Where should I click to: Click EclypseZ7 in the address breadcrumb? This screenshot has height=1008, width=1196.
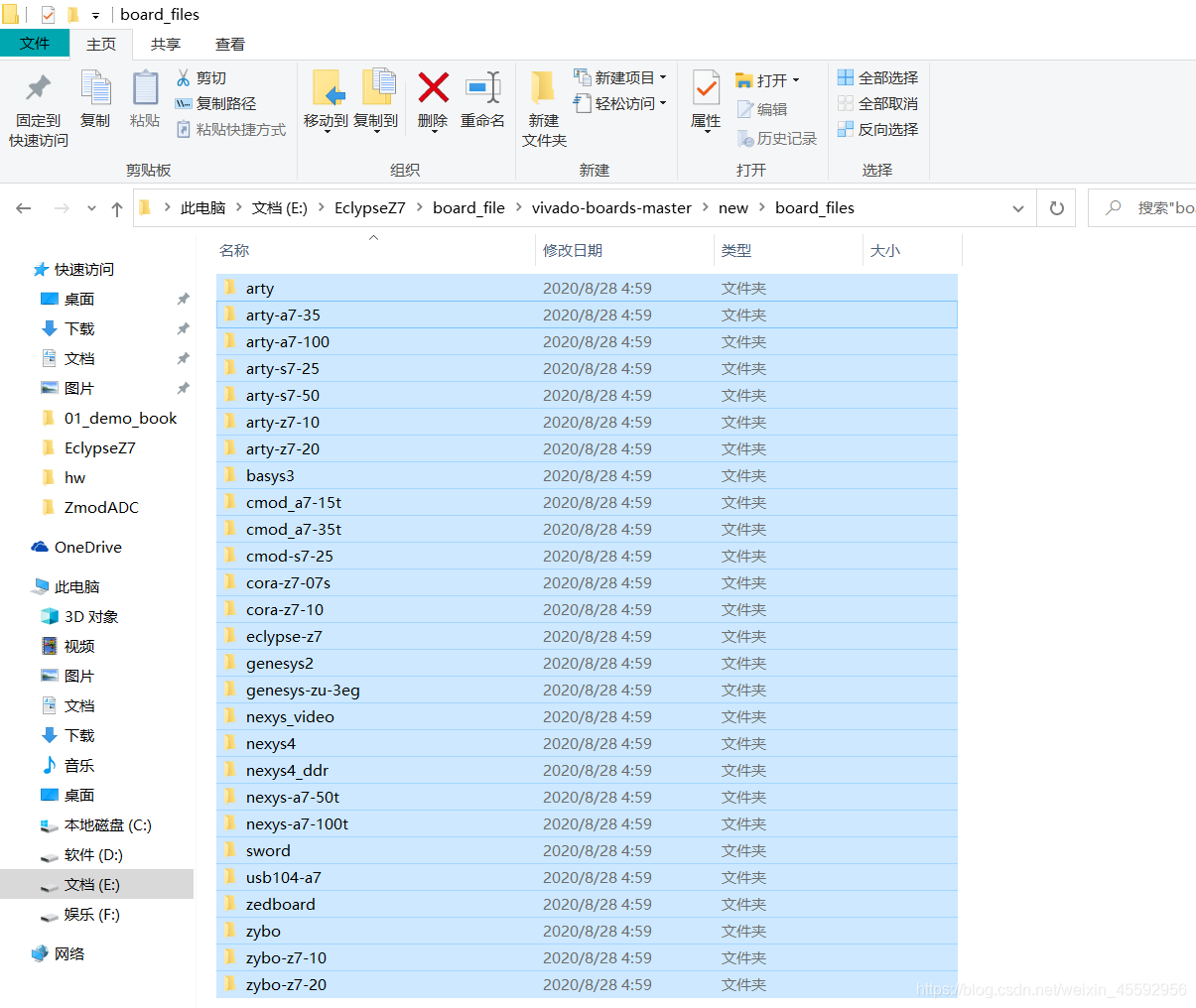point(370,208)
